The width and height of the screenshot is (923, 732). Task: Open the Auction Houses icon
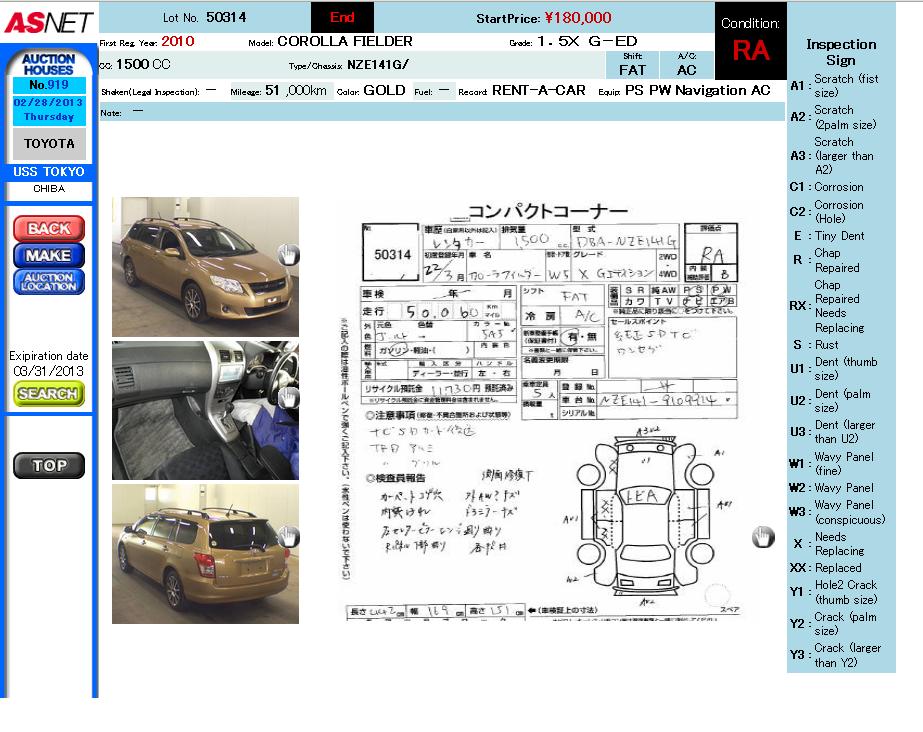(49, 65)
